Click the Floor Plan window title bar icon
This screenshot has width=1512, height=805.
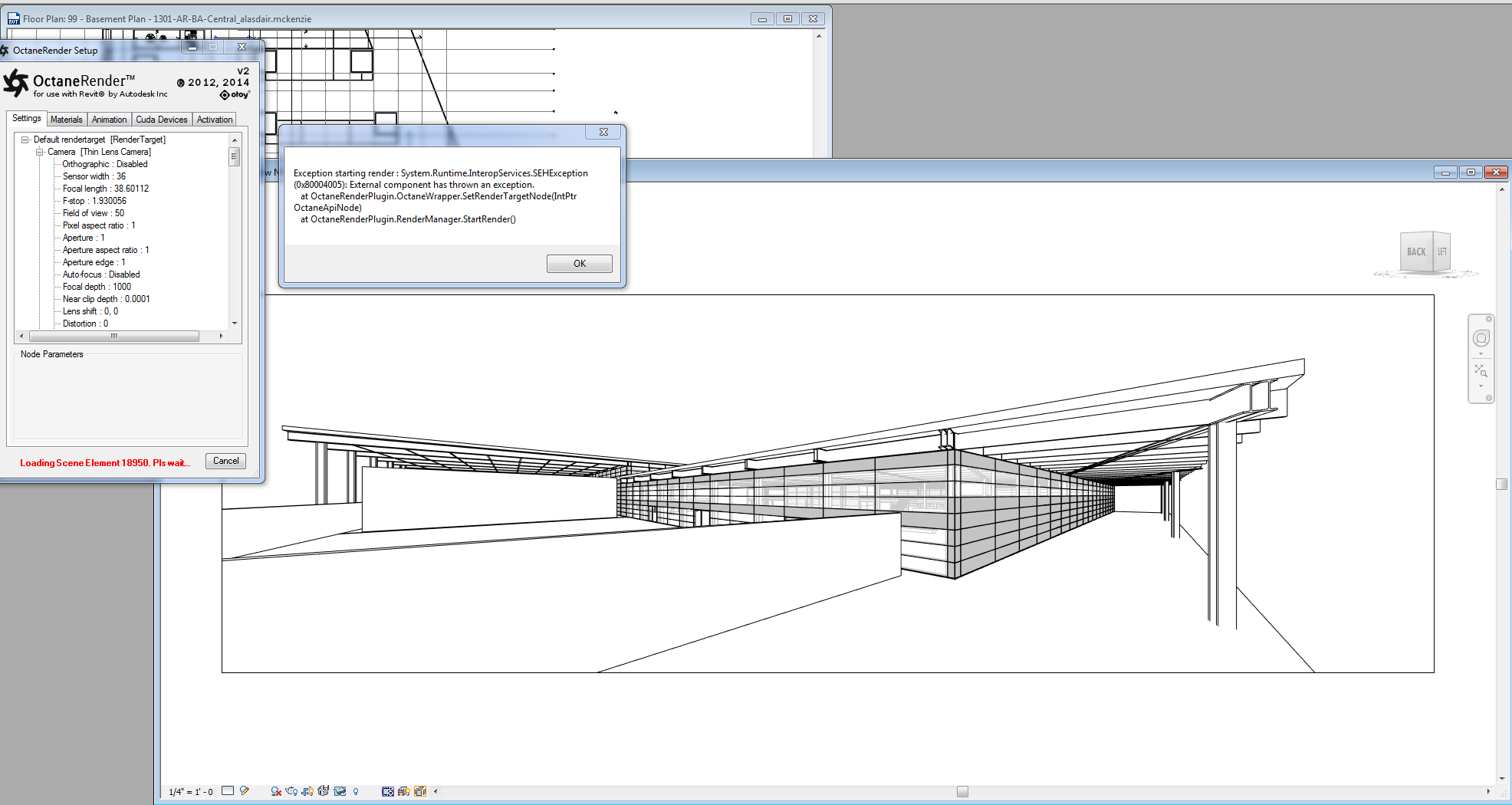pyautogui.click(x=14, y=19)
